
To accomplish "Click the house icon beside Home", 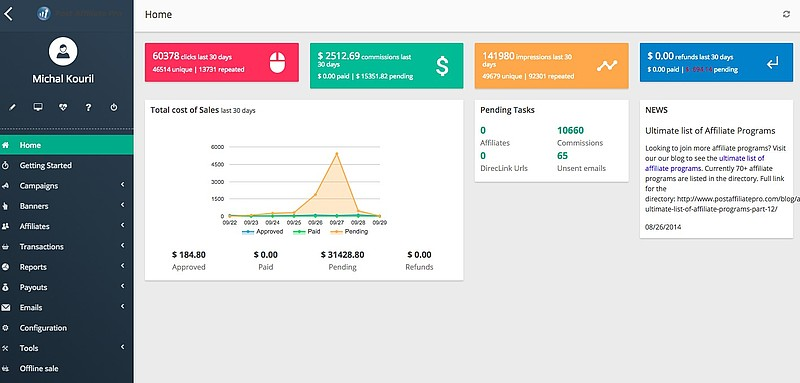I will [6, 145].
